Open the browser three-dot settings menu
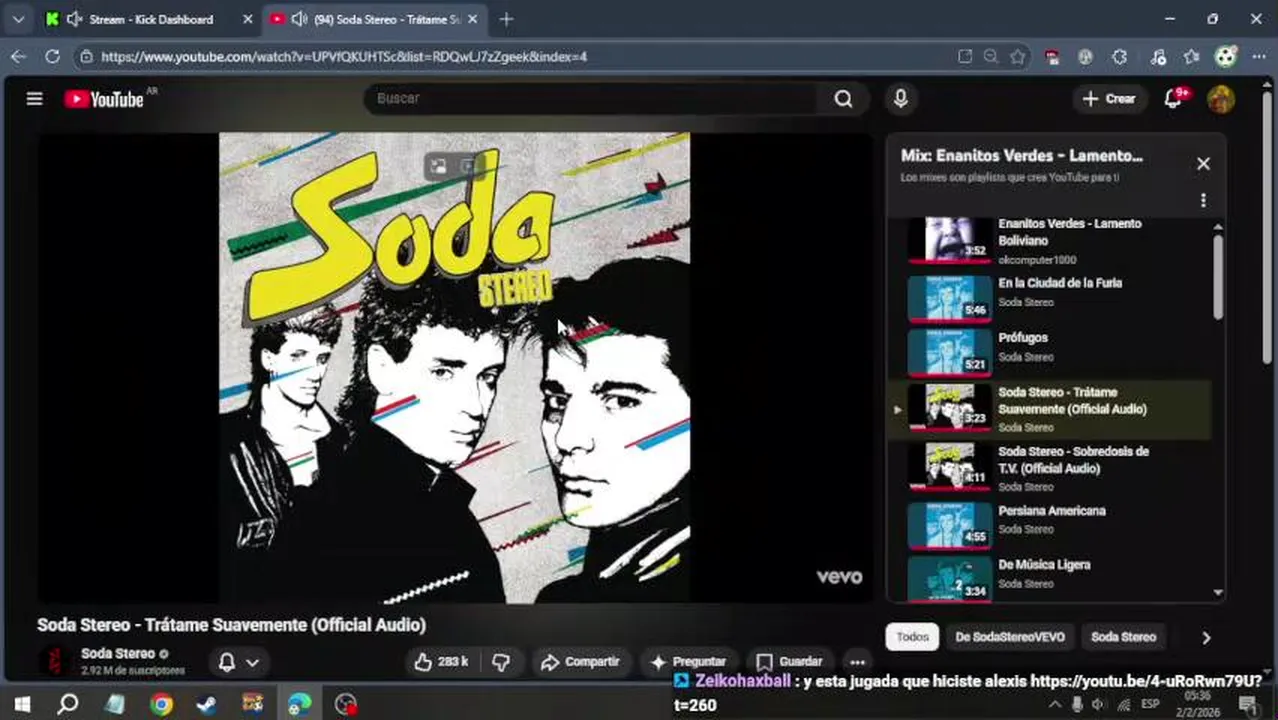Image resolution: width=1278 pixels, height=720 pixels. coord(1260,57)
